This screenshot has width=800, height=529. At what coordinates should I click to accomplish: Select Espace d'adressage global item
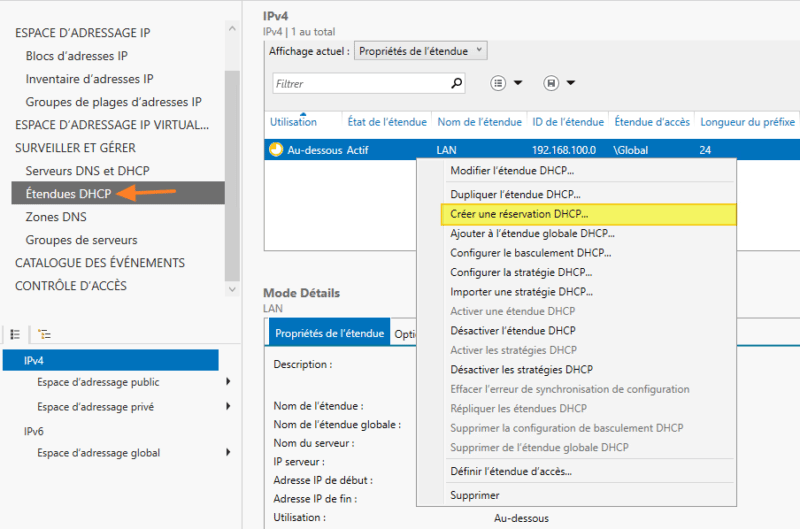[x=98, y=452]
